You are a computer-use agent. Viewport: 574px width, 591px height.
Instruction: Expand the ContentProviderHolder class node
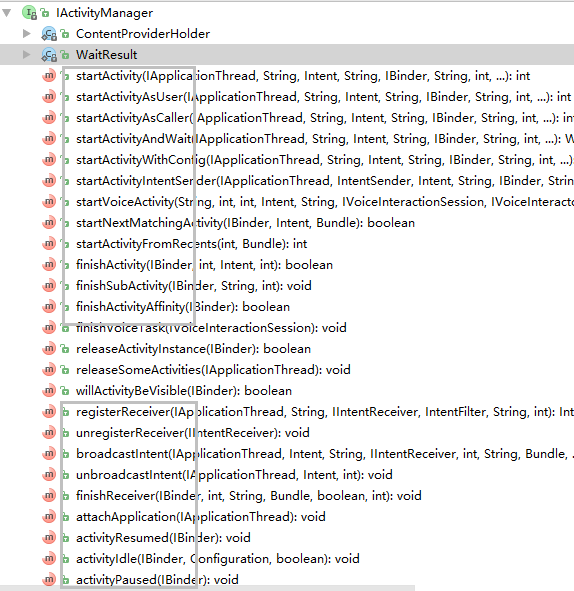[26, 34]
